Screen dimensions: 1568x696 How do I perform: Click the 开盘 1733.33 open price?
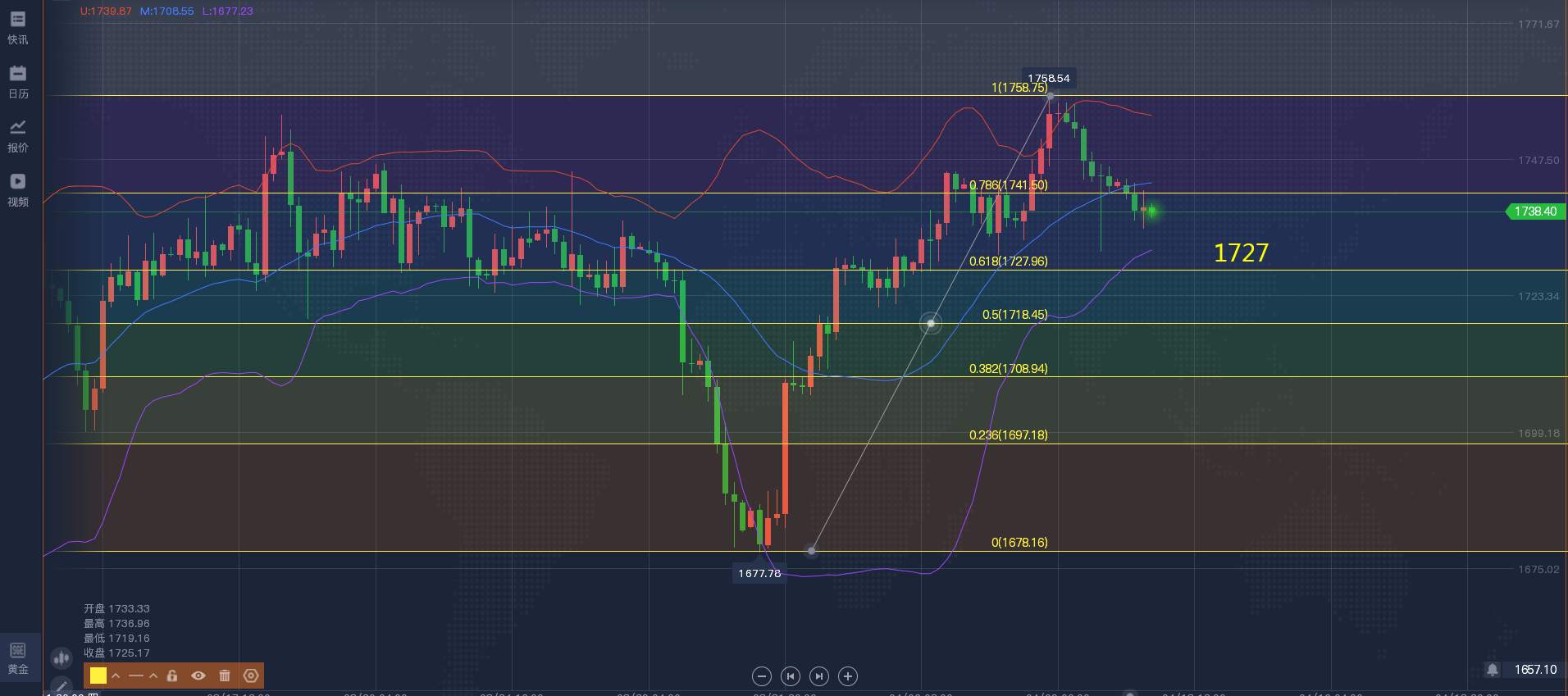coord(116,609)
